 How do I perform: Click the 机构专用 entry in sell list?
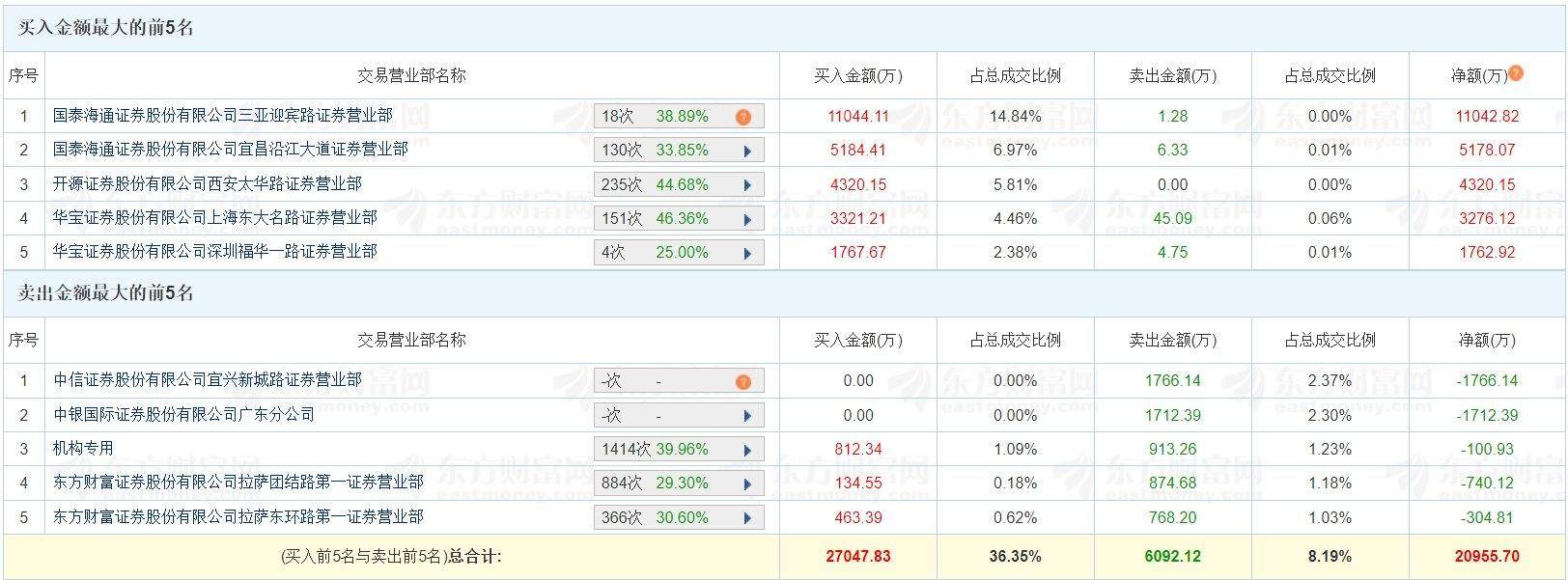click(83, 449)
